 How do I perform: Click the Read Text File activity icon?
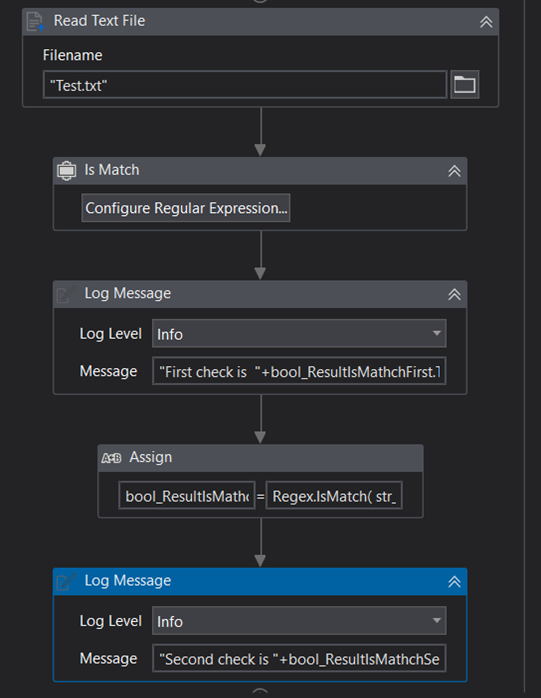[x=35, y=22]
